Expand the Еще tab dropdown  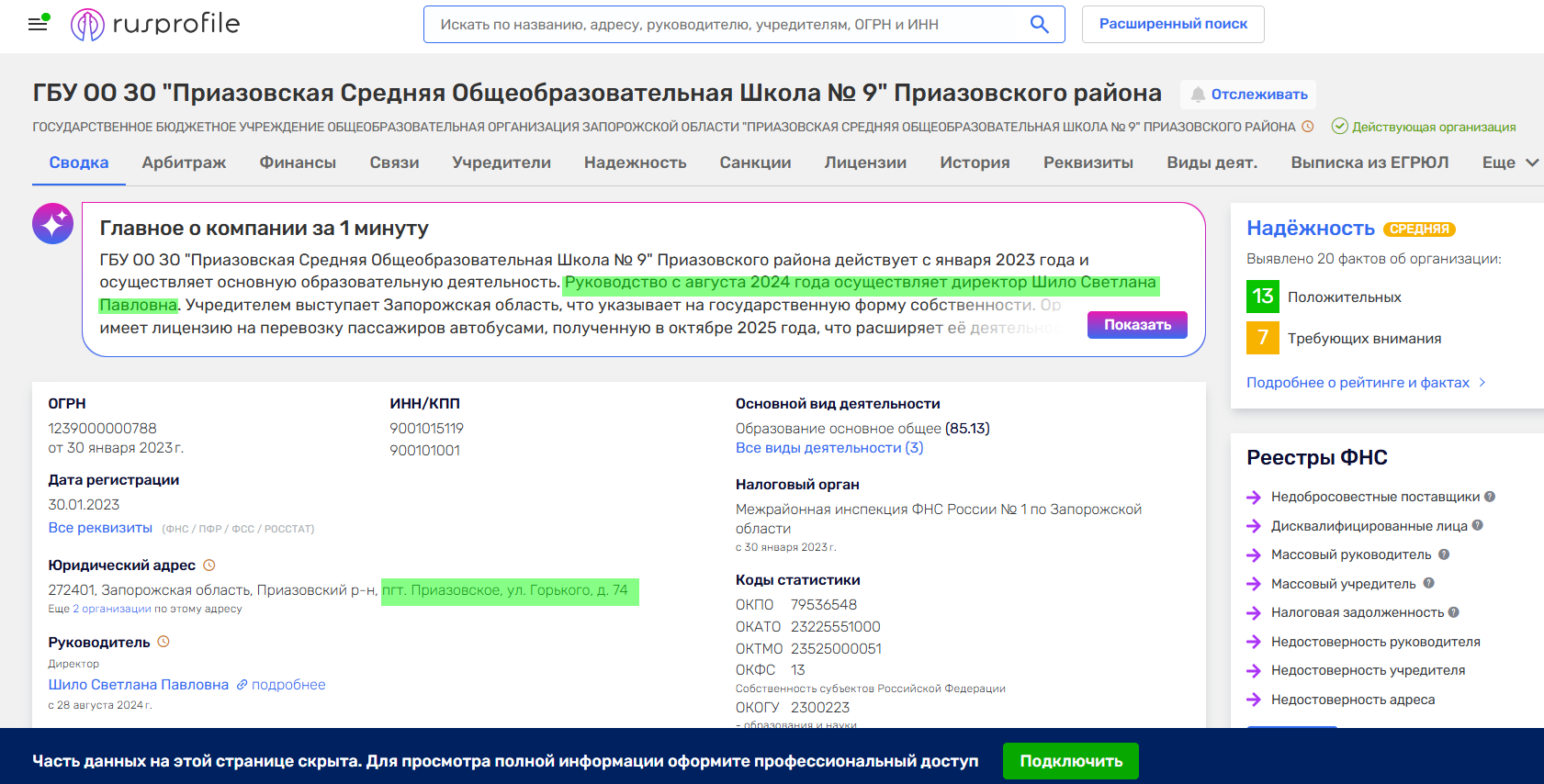click(x=1509, y=162)
